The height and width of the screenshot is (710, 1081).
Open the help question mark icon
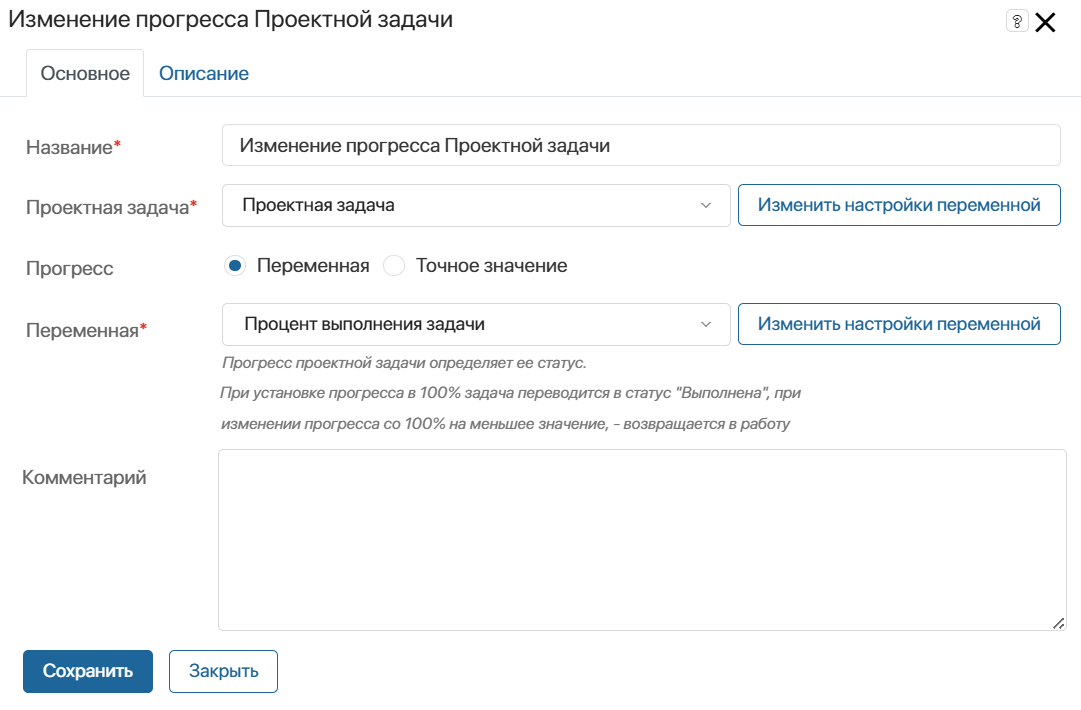pyautogui.click(x=1017, y=21)
